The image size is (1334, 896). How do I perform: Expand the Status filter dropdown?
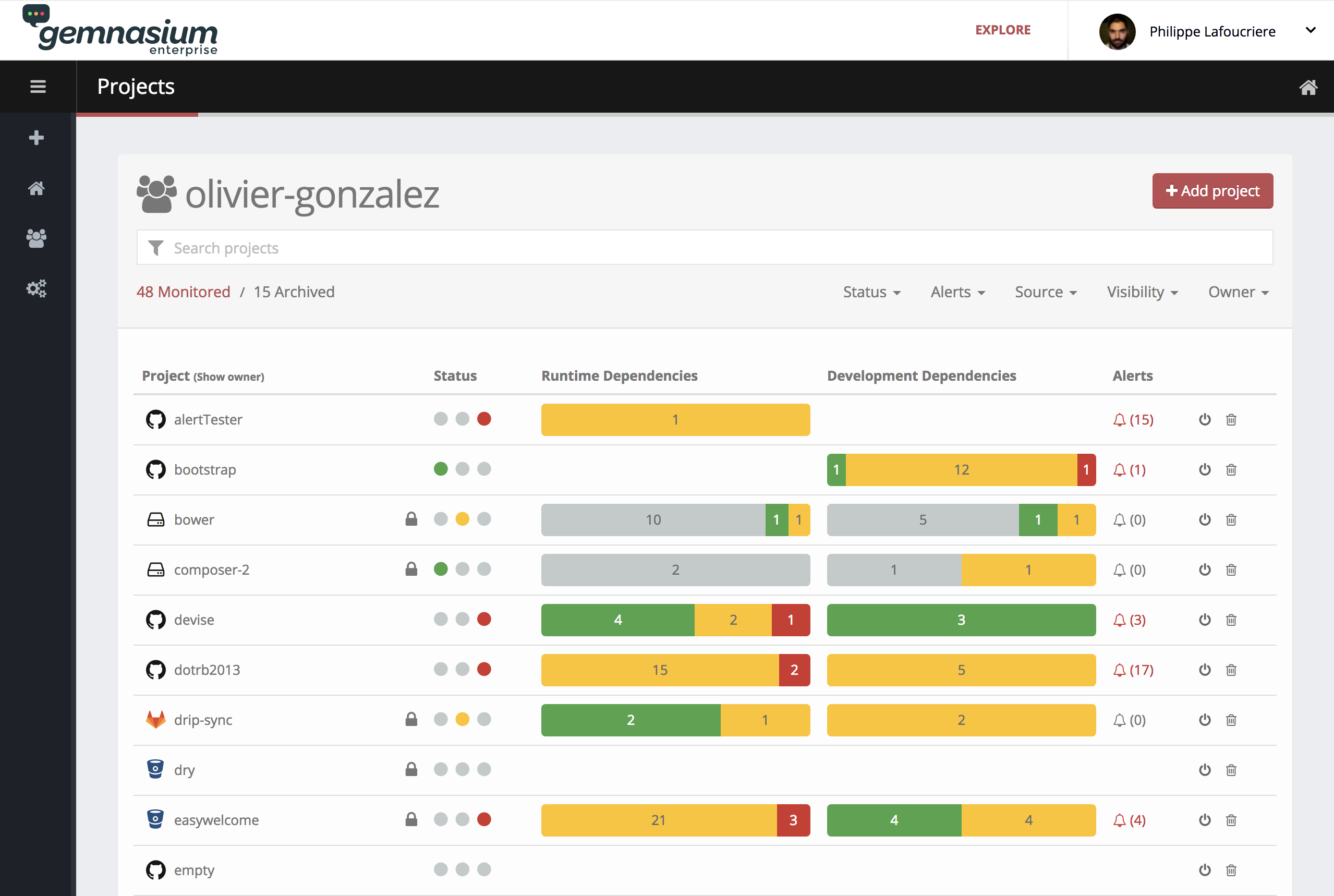(871, 292)
